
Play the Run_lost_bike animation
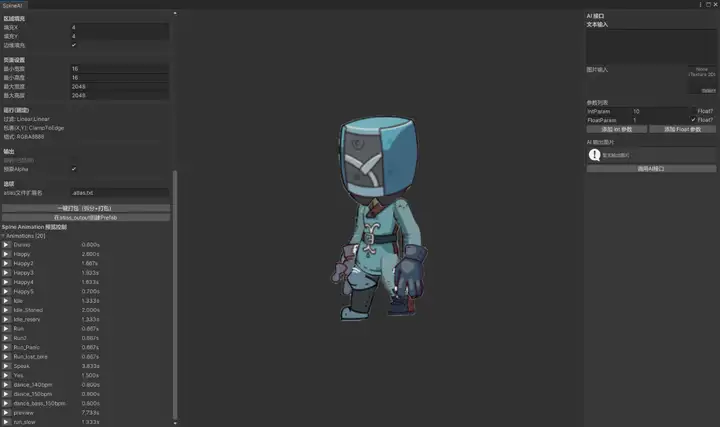6,357
